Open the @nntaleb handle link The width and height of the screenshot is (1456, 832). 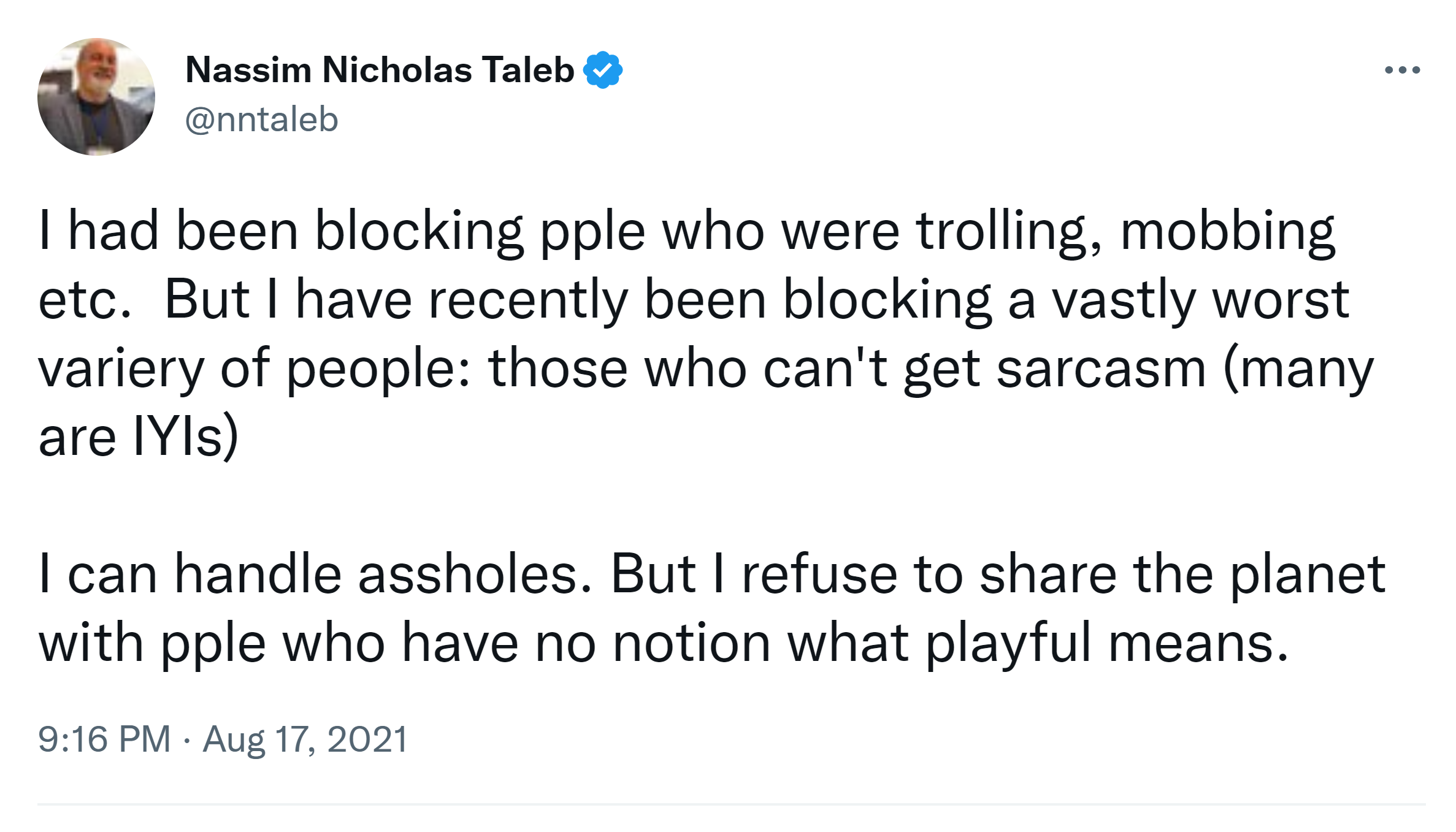(261, 119)
